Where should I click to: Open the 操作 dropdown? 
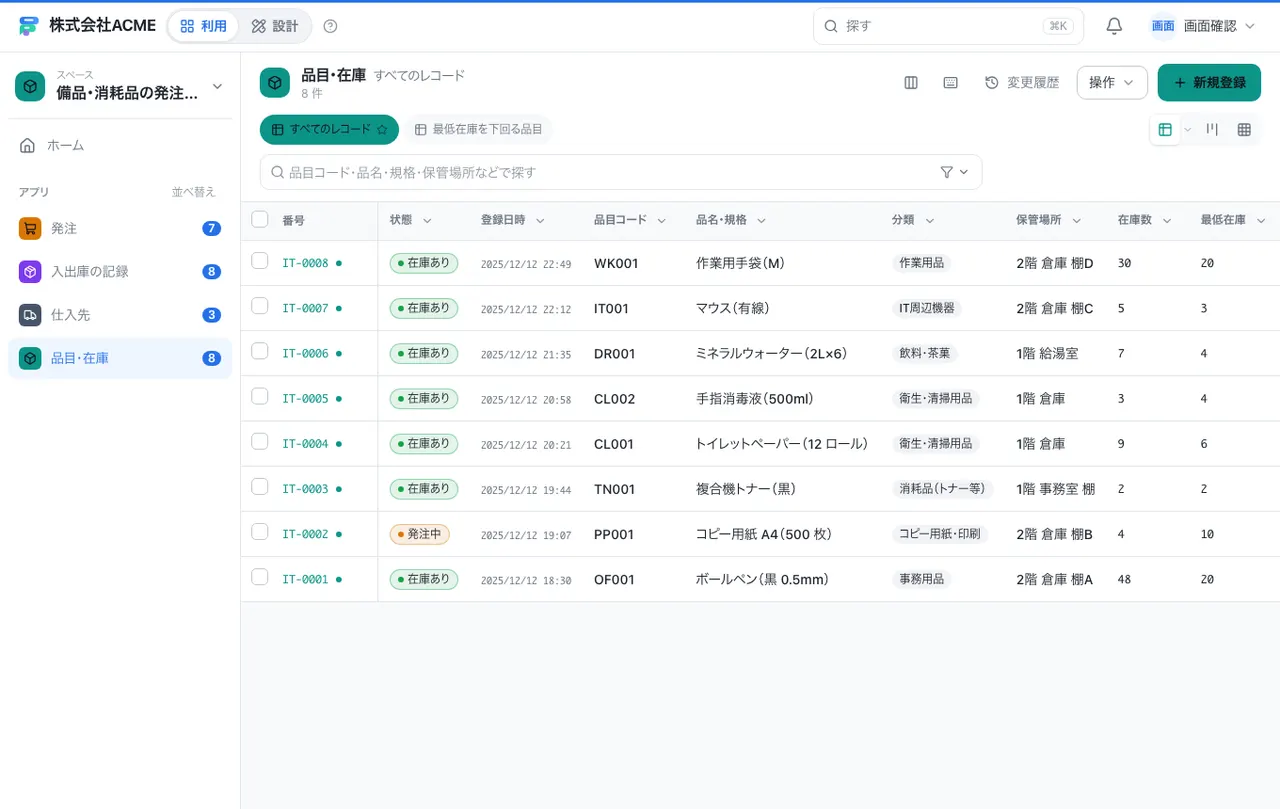(1112, 83)
